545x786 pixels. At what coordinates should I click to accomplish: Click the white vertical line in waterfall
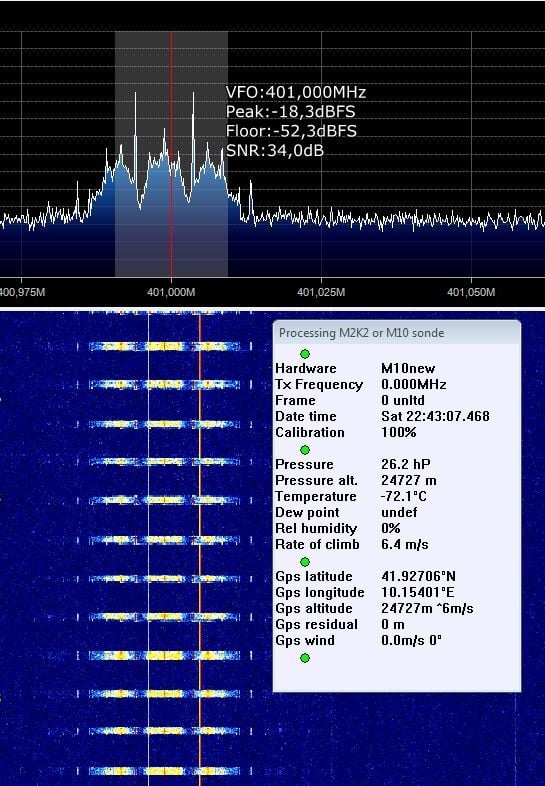tap(149, 548)
